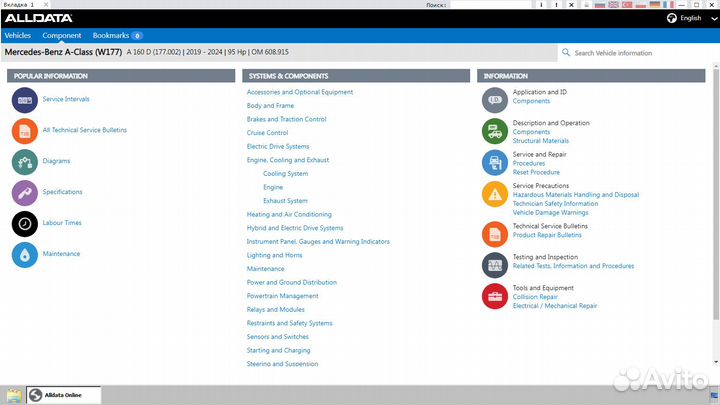Click the purple Specifications wrench icon
This screenshot has height=405, width=720.
click(25, 193)
